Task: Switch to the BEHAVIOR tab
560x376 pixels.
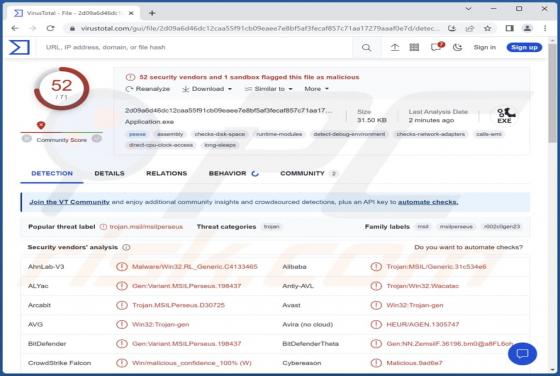Action: pos(234,173)
